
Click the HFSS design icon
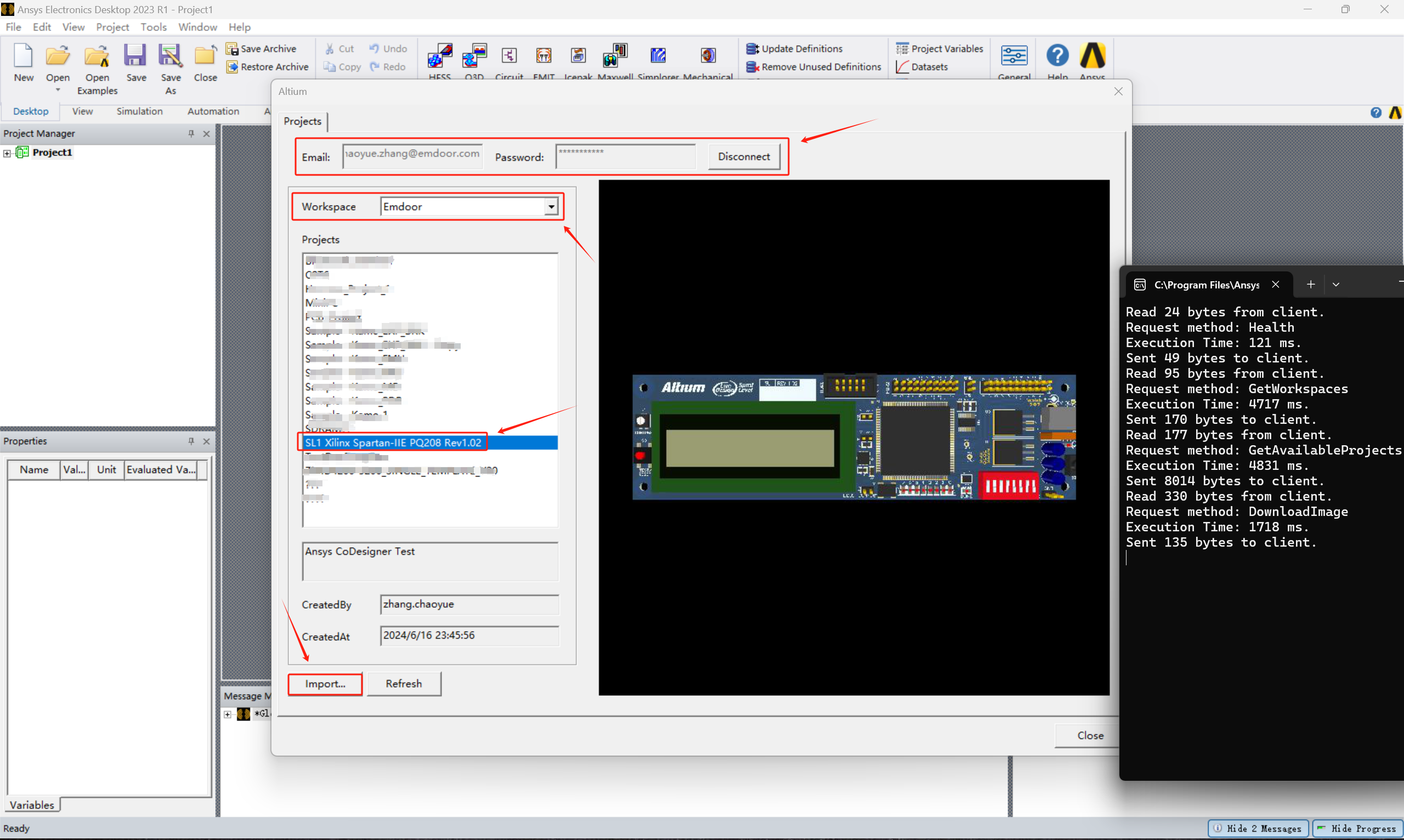pyautogui.click(x=440, y=56)
